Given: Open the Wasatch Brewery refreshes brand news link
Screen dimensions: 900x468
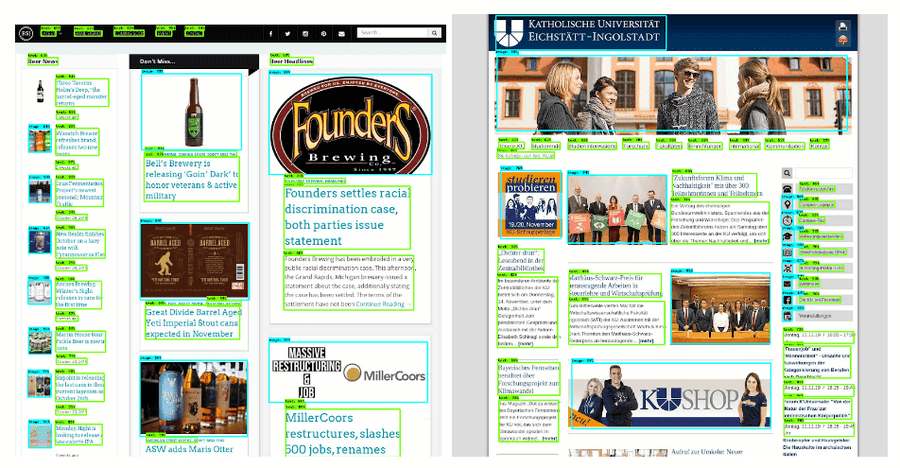Looking at the screenshot, I should click(x=77, y=142).
